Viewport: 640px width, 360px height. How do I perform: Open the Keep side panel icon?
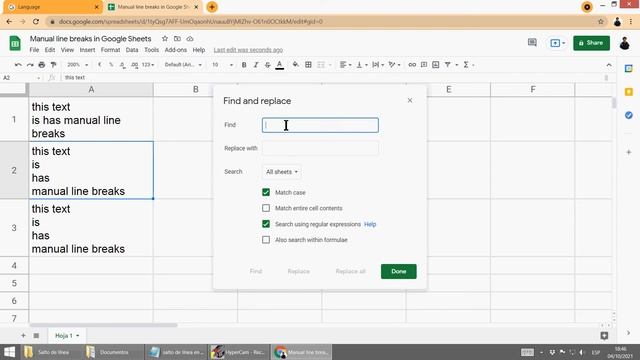pyautogui.click(x=629, y=92)
